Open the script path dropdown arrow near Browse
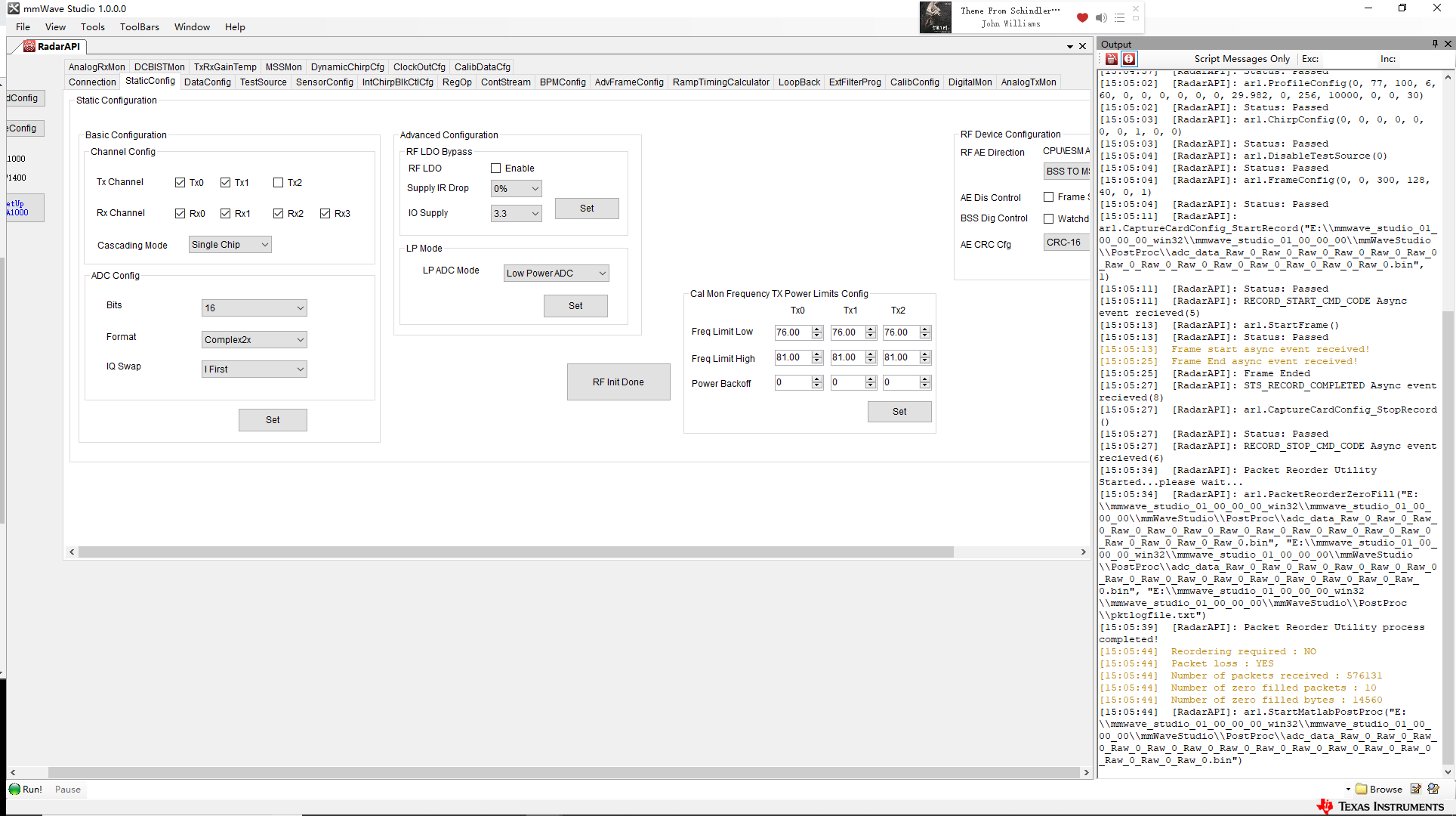1456x816 pixels. [1348, 789]
